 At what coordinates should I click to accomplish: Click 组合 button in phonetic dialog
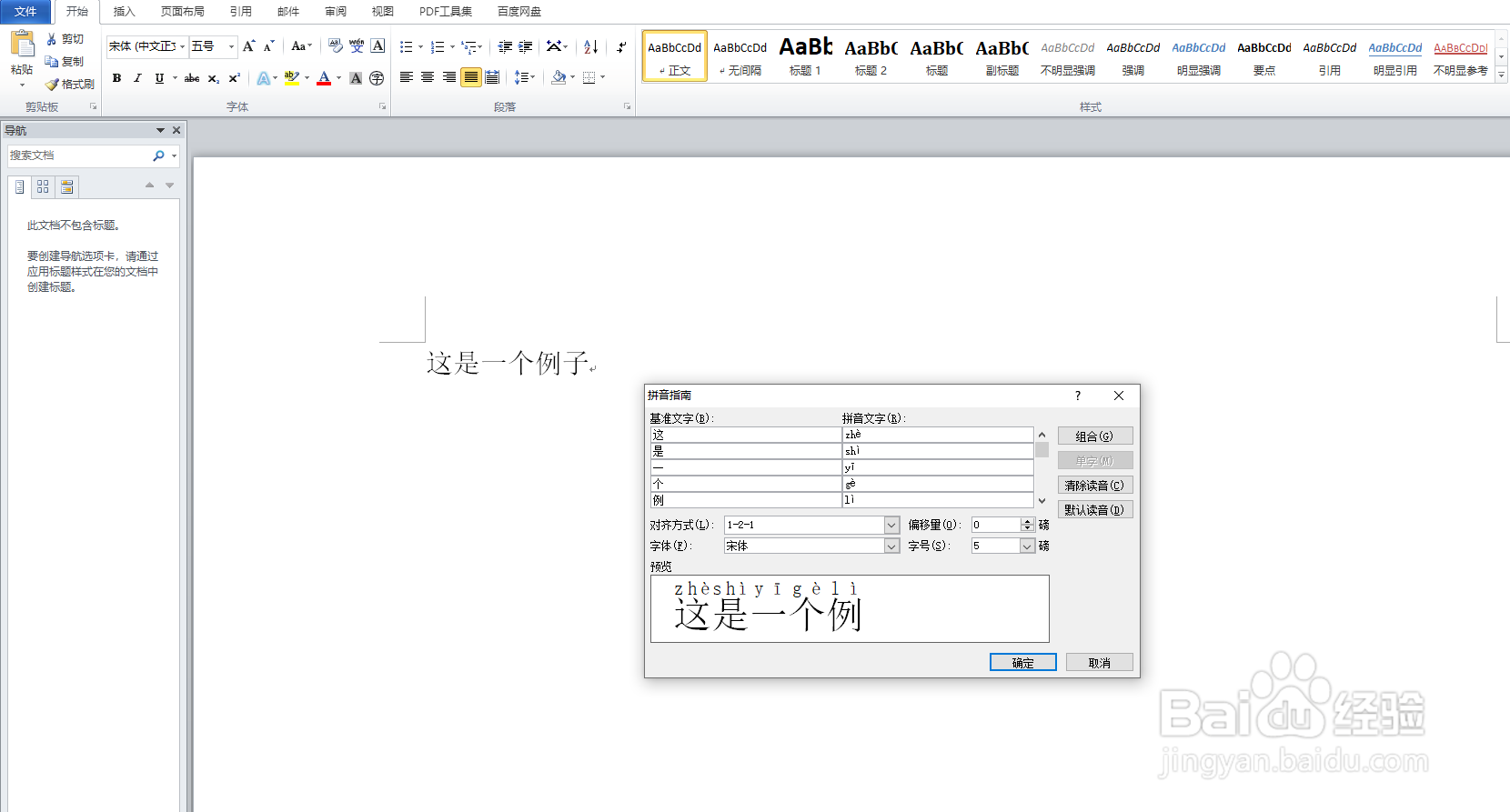pyautogui.click(x=1095, y=436)
